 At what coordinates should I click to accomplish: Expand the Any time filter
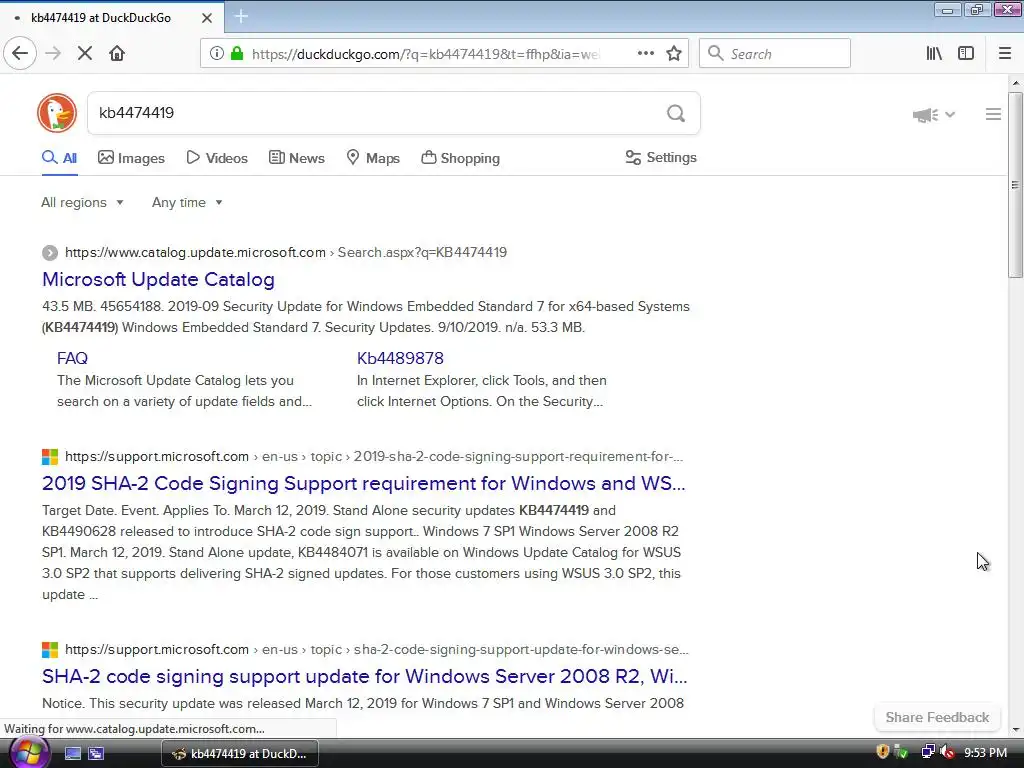[187, 202]
